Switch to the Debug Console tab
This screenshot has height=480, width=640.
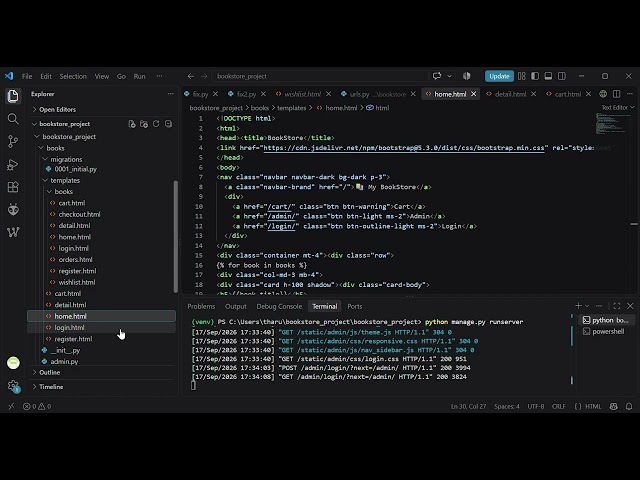click(279, 306)
